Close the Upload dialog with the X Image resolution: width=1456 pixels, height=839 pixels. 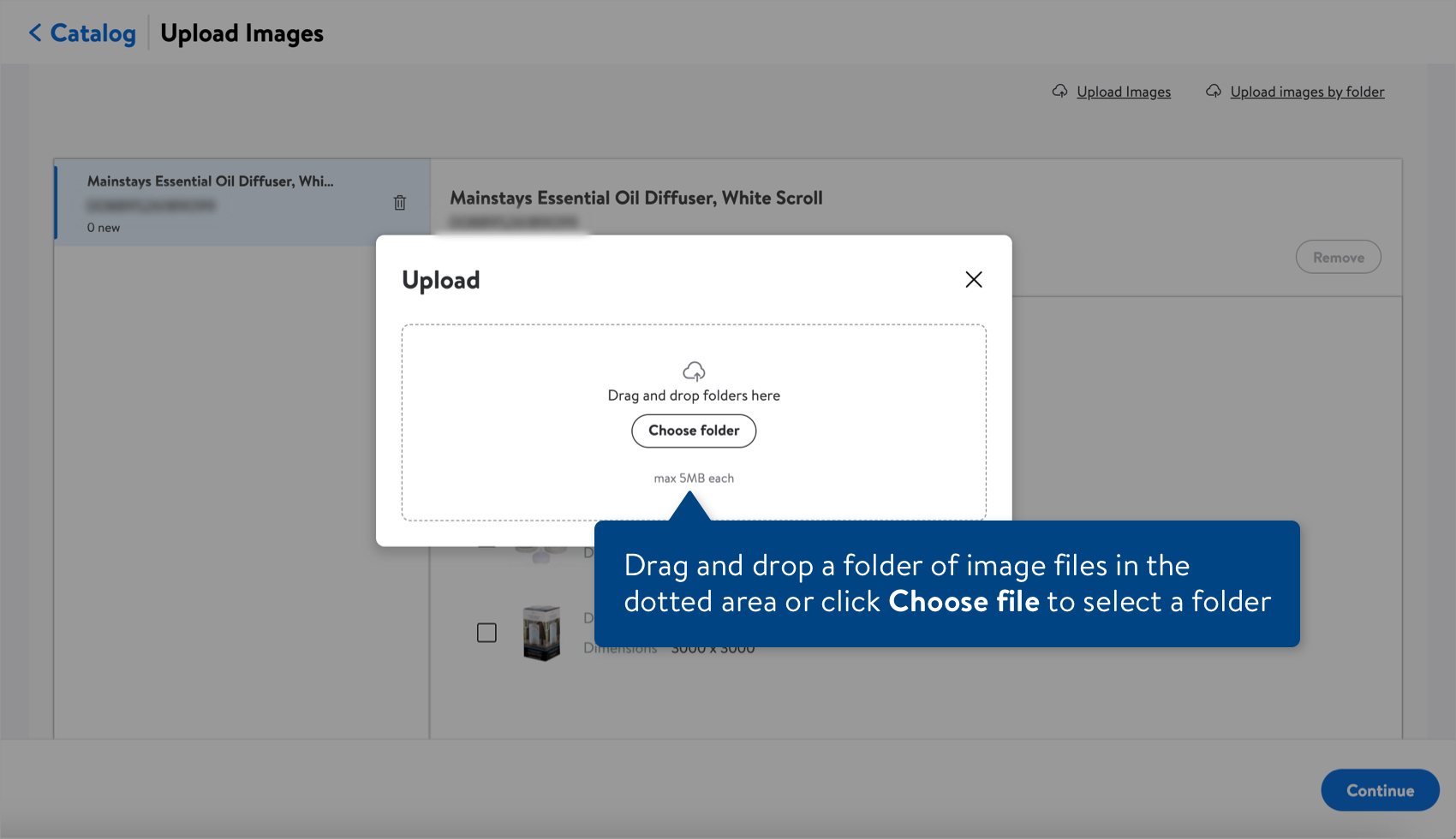click(974, 279)
